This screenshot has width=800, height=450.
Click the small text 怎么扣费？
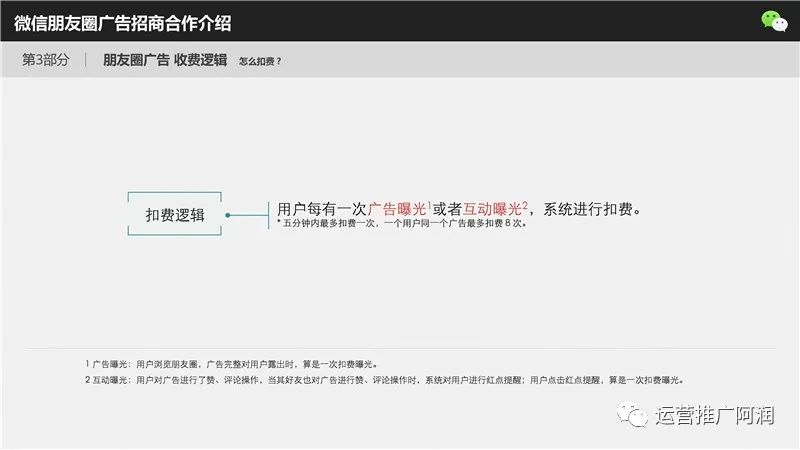[260, 61]
